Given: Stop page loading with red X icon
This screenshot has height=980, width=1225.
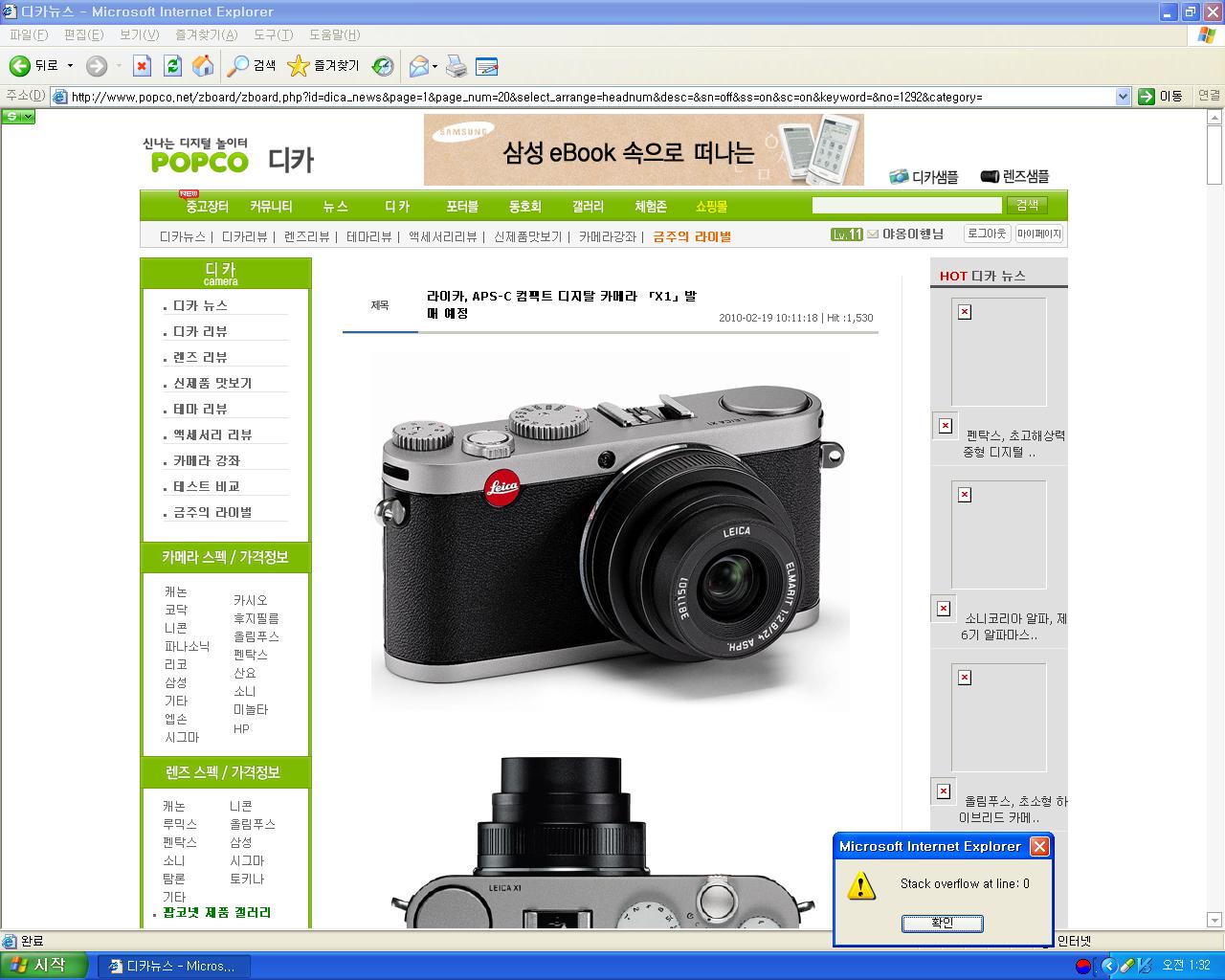Looking at the screenshot, I should click(x=143, y=66).
